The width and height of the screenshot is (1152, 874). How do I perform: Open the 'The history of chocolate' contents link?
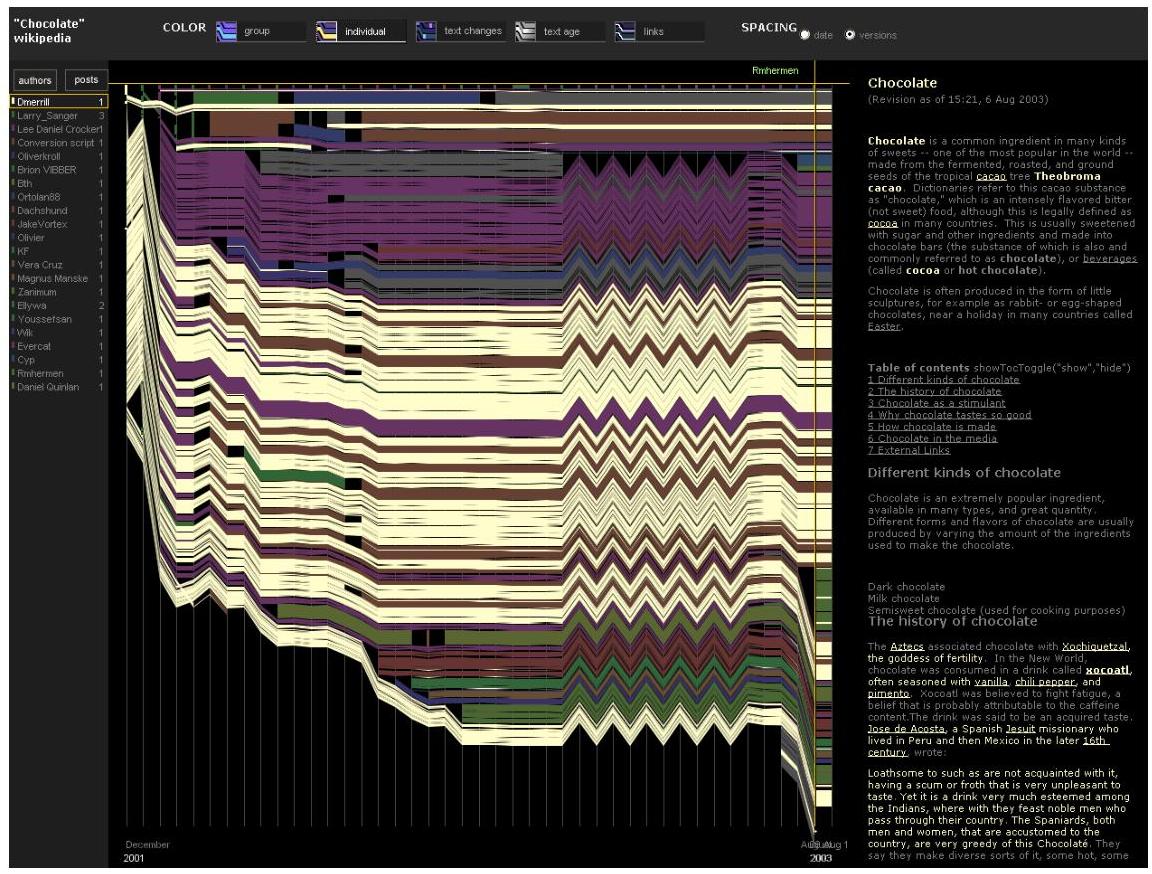click(934, 391)
